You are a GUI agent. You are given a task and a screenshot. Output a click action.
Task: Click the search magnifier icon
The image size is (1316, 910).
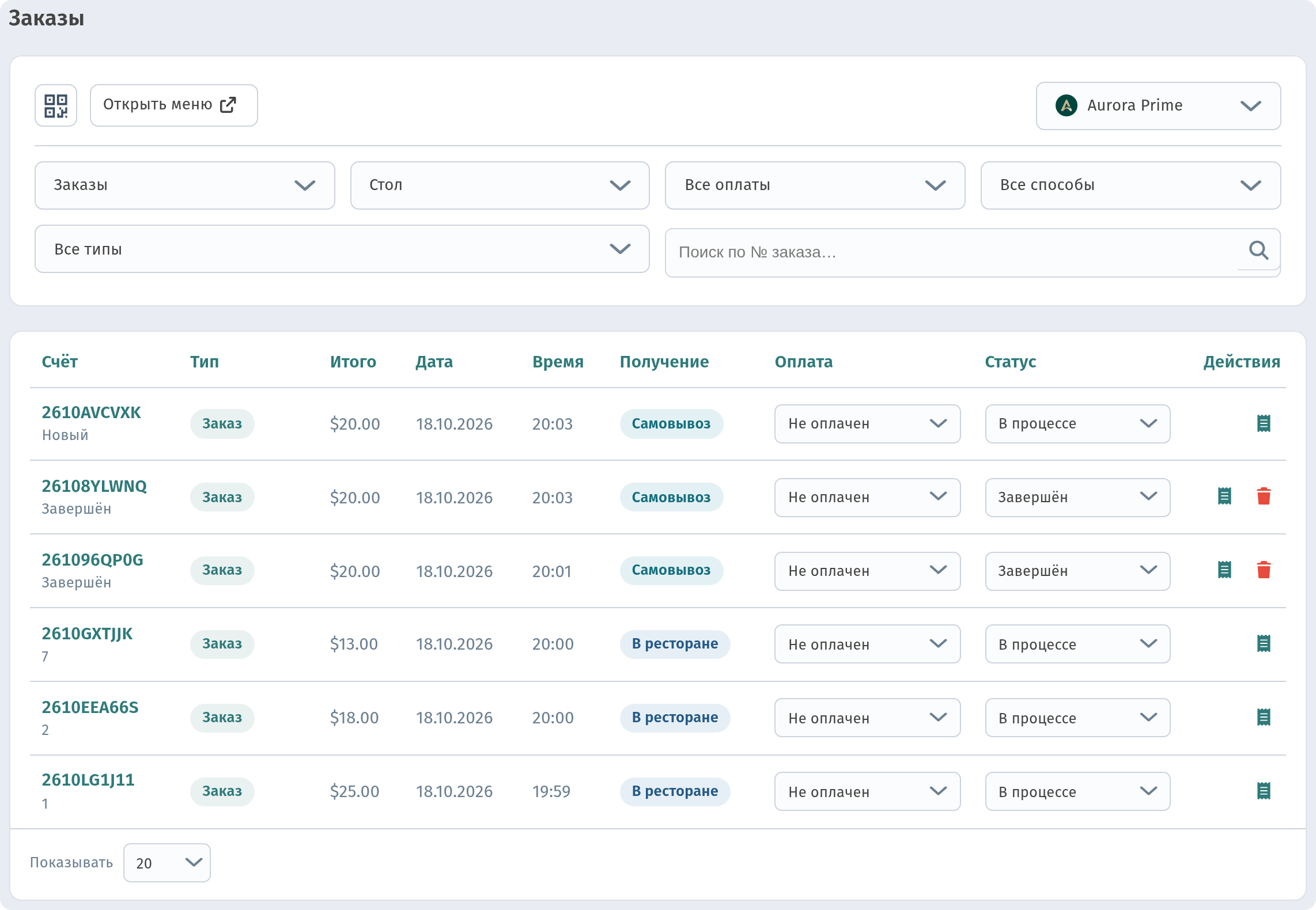point(1258,251)
